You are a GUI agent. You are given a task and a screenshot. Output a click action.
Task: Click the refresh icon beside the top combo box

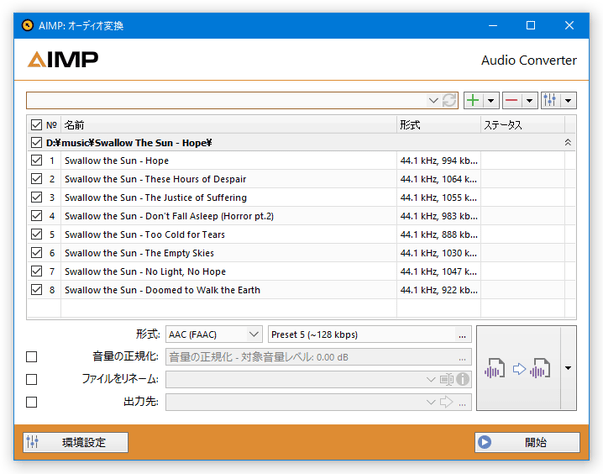tap(449, 100)
